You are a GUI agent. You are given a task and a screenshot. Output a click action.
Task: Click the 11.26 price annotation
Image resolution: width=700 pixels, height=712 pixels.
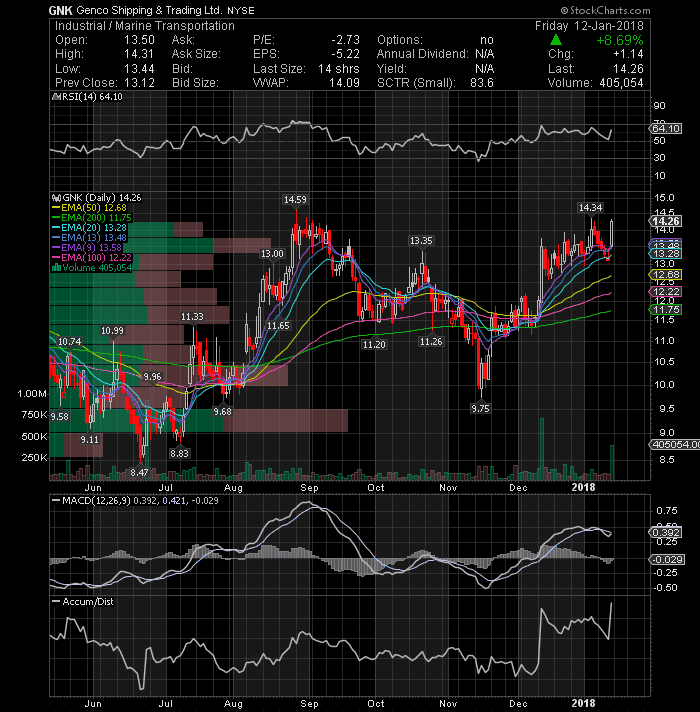pyautogui.click(x=431, y=341)
